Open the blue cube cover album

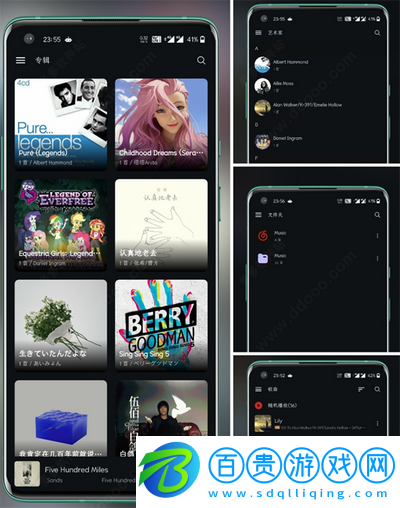pos(61,419)
